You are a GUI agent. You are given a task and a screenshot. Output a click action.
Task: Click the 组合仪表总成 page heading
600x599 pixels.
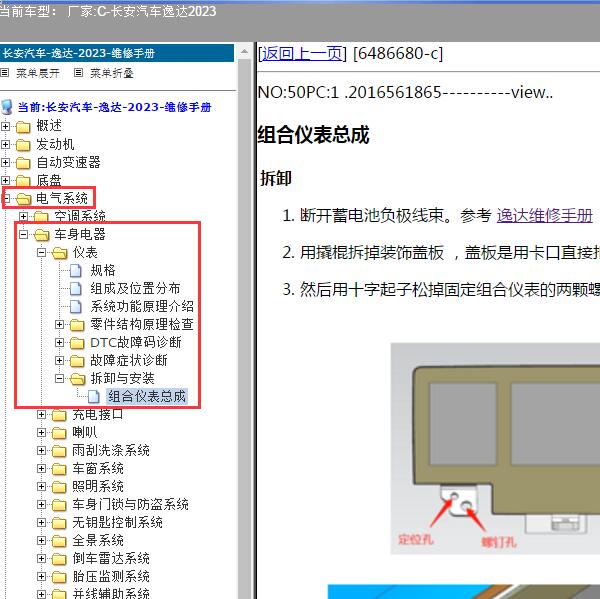click(313, 135)
